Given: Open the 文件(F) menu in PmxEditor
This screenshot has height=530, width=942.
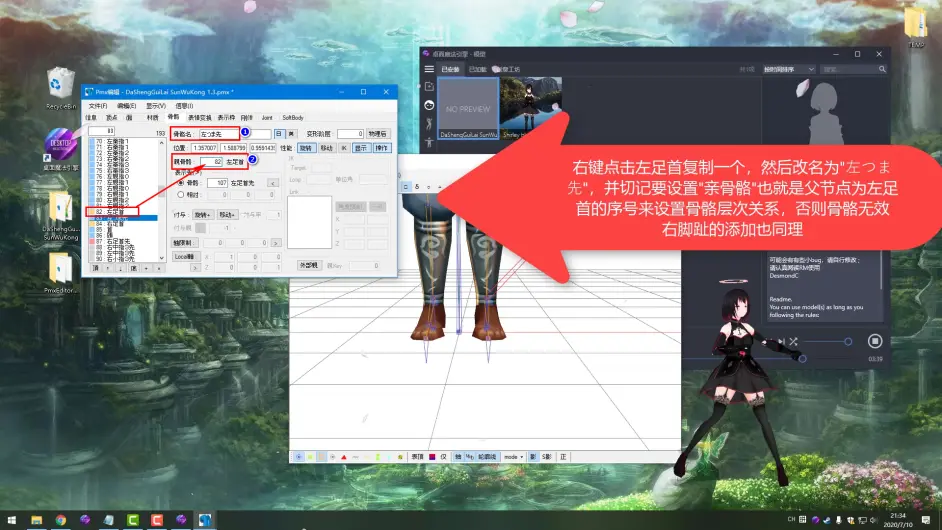Looking at the screenshot, I should click(x=97, y=106).
